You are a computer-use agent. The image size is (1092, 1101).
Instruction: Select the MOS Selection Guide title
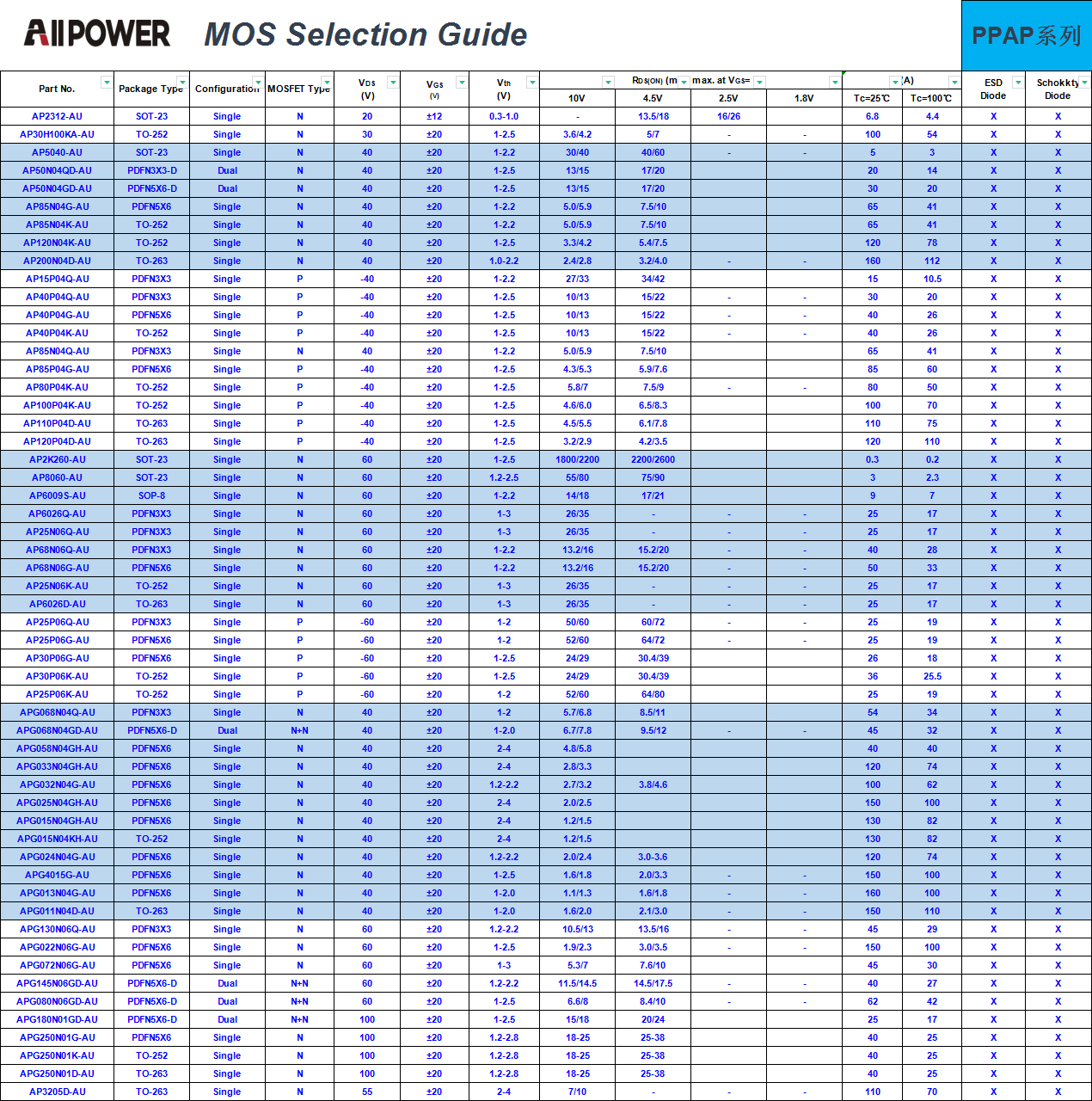pyautogui.click(x=365, y=35)
